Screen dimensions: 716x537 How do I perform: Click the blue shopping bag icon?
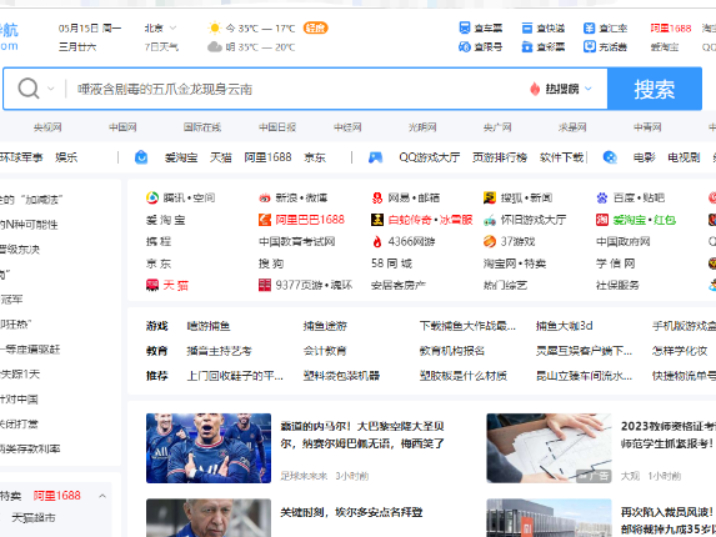click(x=141, y=158)
